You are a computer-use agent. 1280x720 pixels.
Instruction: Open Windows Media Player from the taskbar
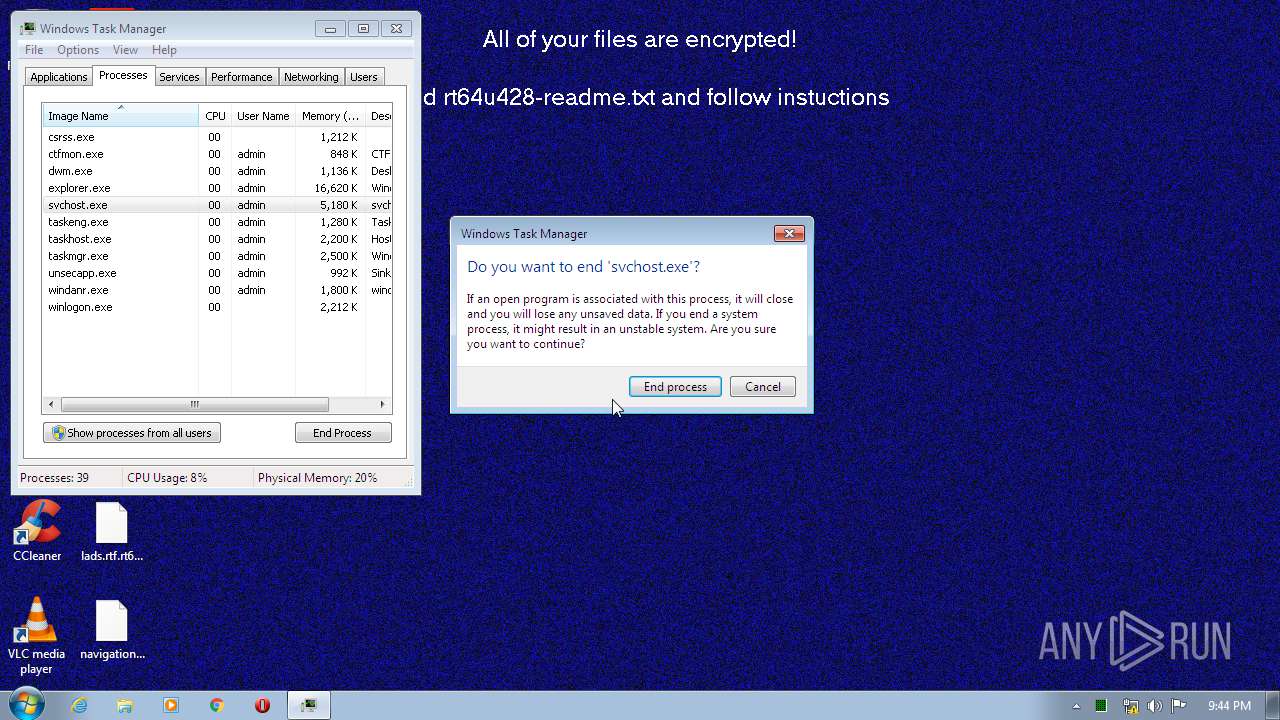click(171, 705)
